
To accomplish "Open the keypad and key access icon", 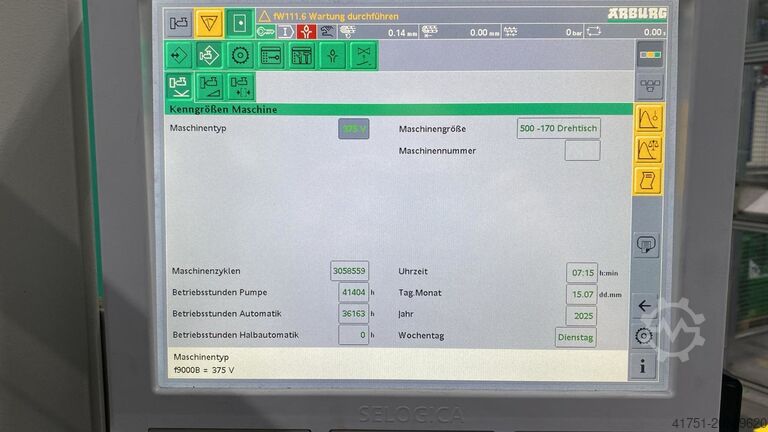I will 271,55.
